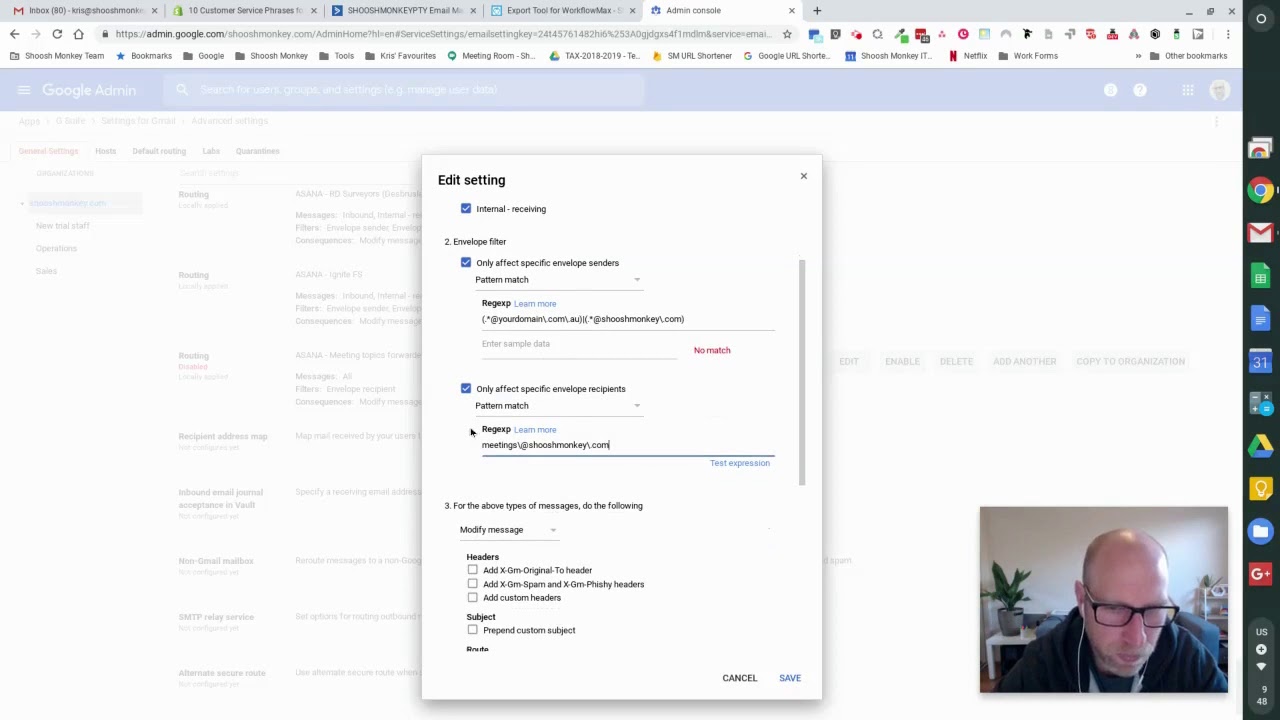Open Google+ from the shelf
Screen dimensions: 1280x720
click(1260, 574)
